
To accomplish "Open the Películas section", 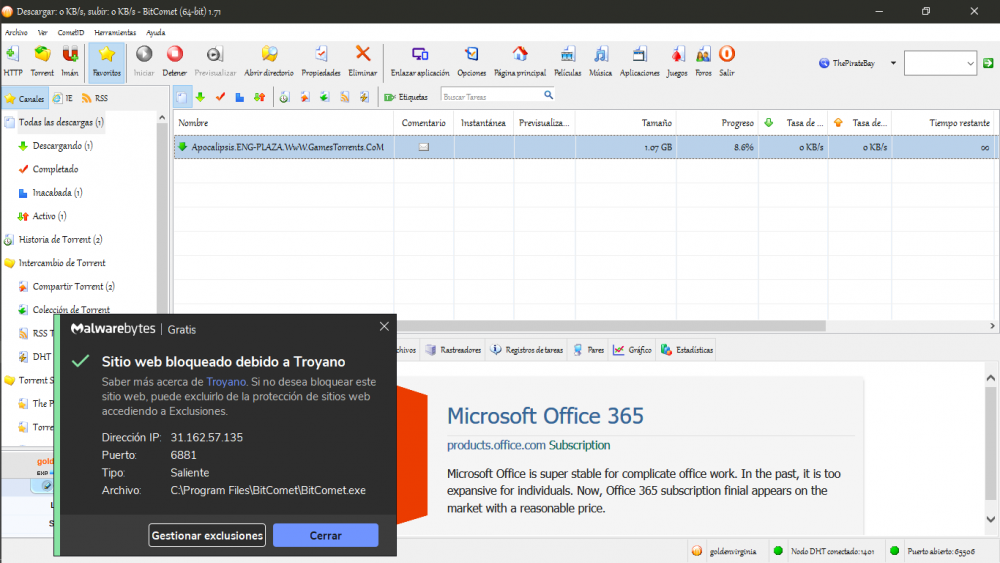I will click(568, 61).
